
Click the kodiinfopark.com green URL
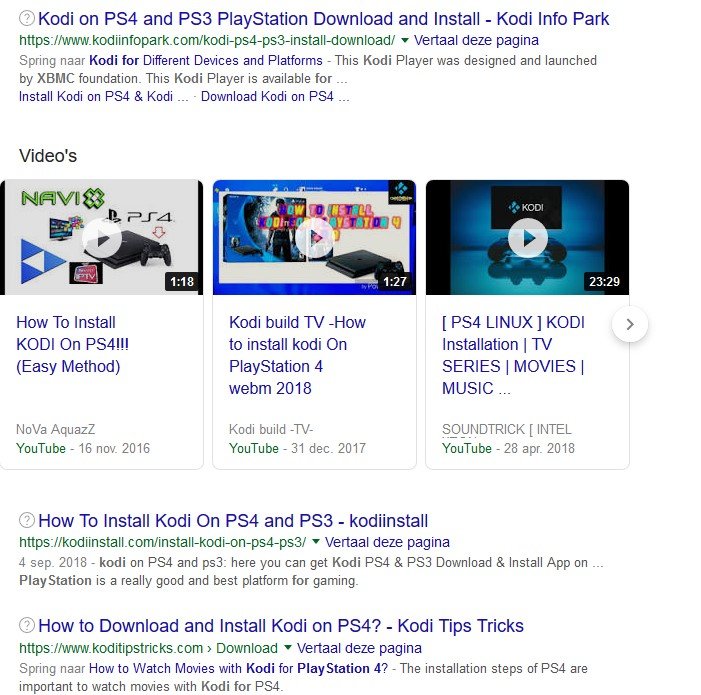coord(207,40)
